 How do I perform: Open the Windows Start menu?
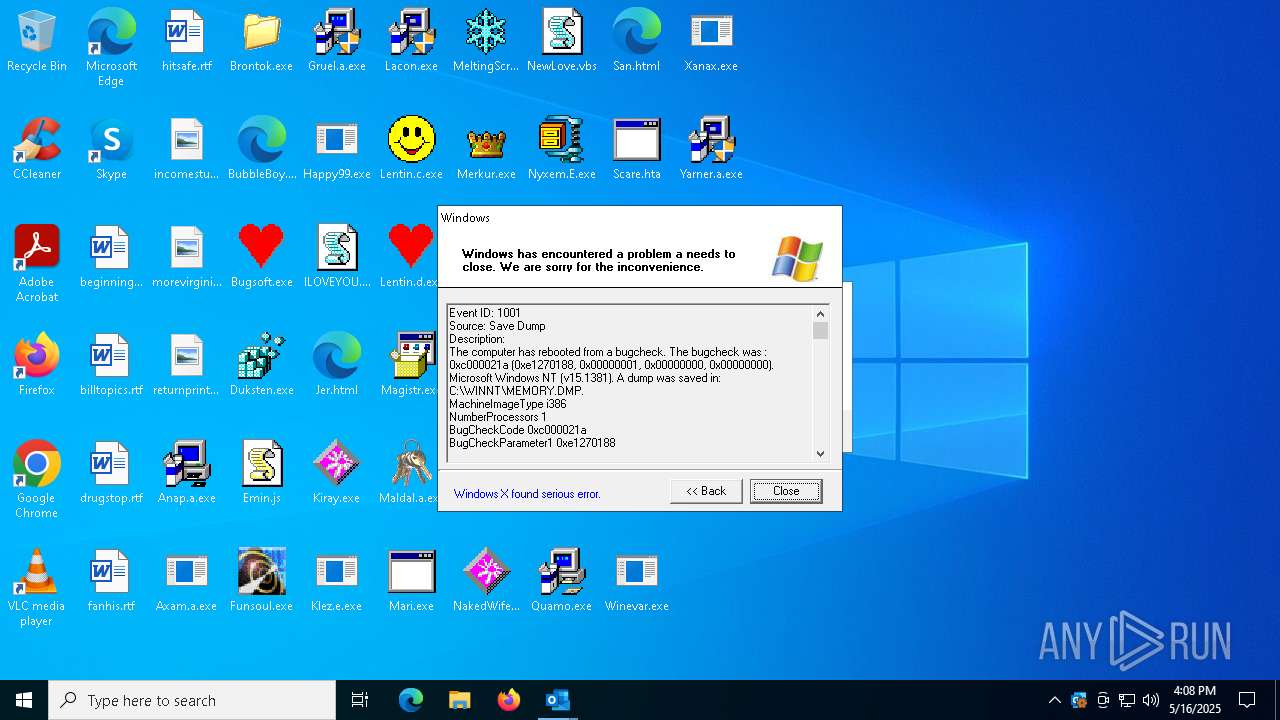point(24,700)
